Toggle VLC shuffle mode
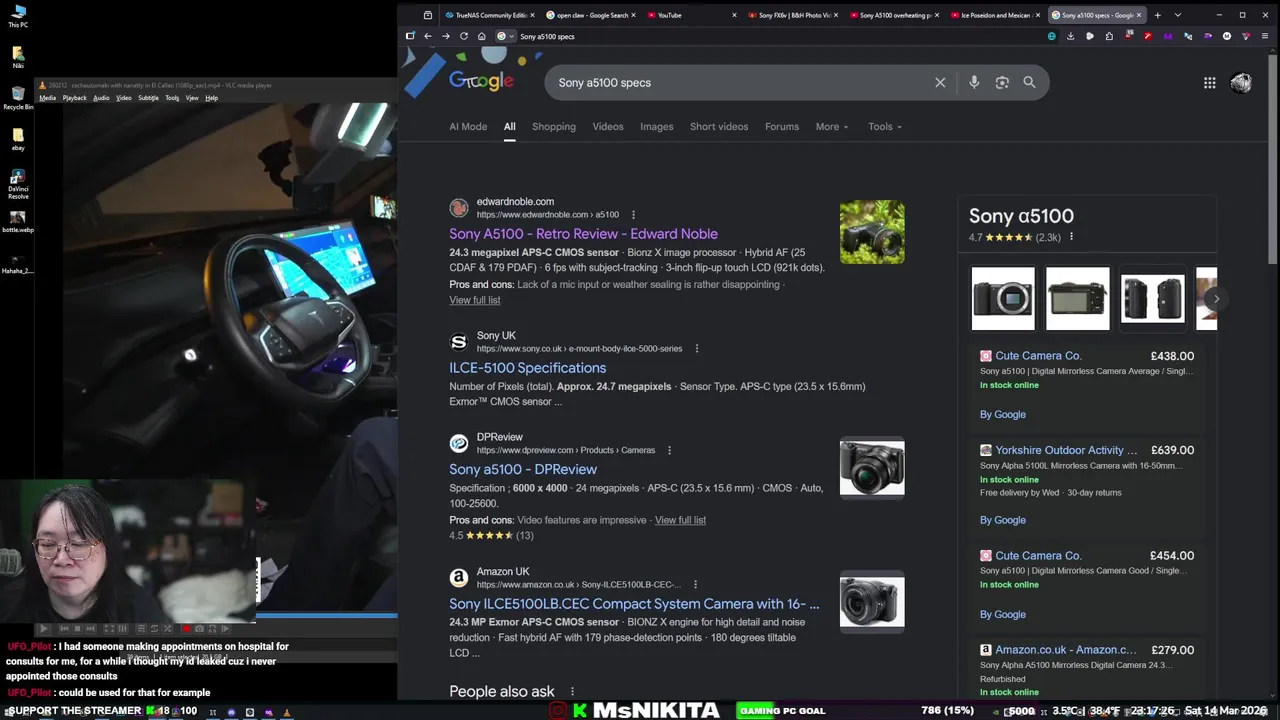1280x720 pixels. [x=167, y=629]
